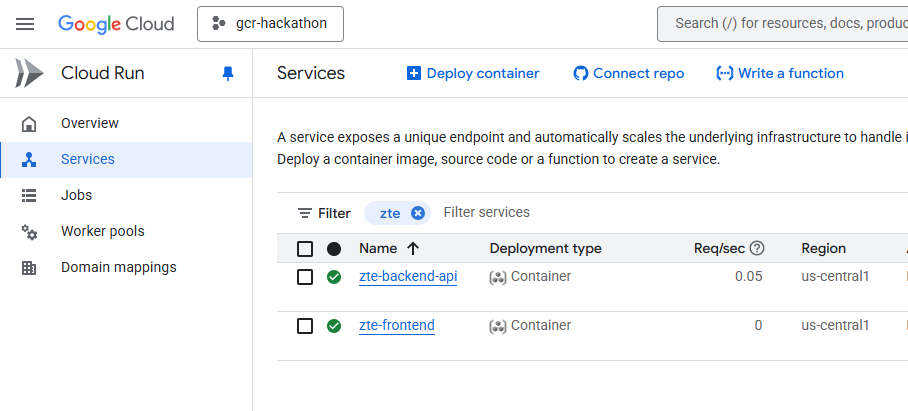
Task: Unpin Cloud Run with the pin icon
Action: click(x=227, y=73)
